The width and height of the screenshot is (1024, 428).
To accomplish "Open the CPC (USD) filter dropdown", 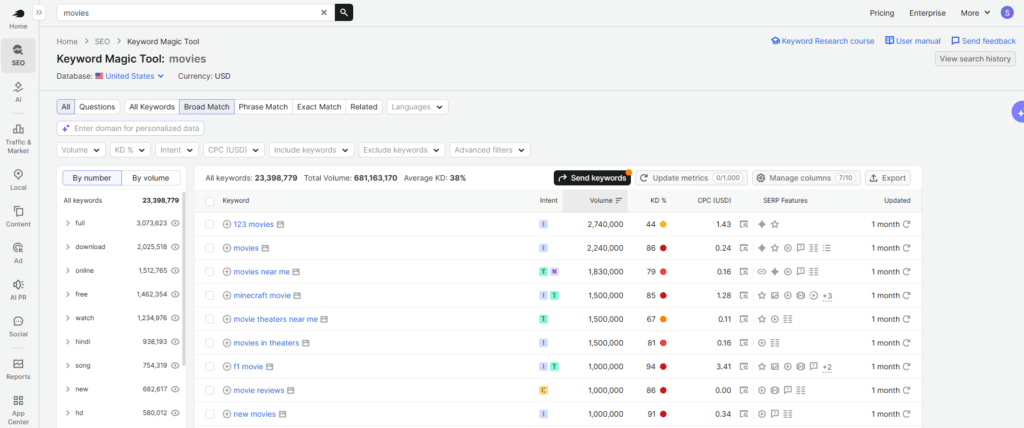I will 234,150.
